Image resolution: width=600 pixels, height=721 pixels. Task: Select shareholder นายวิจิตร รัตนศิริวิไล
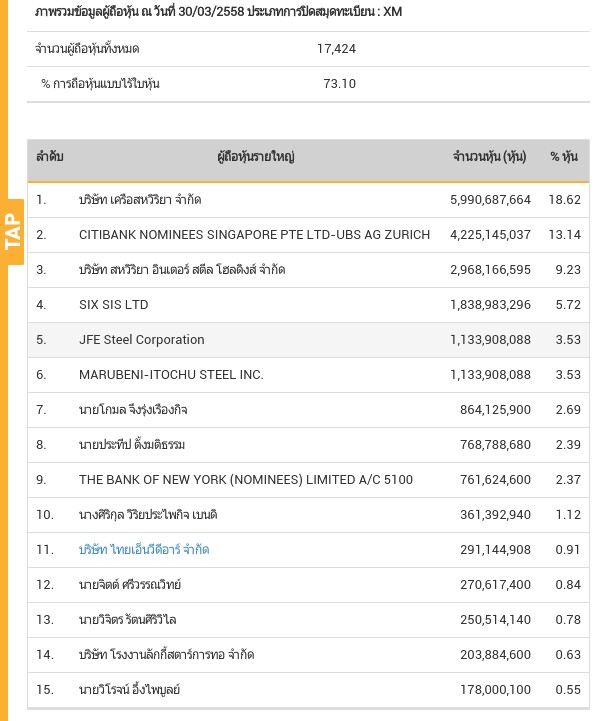(127, 619)
